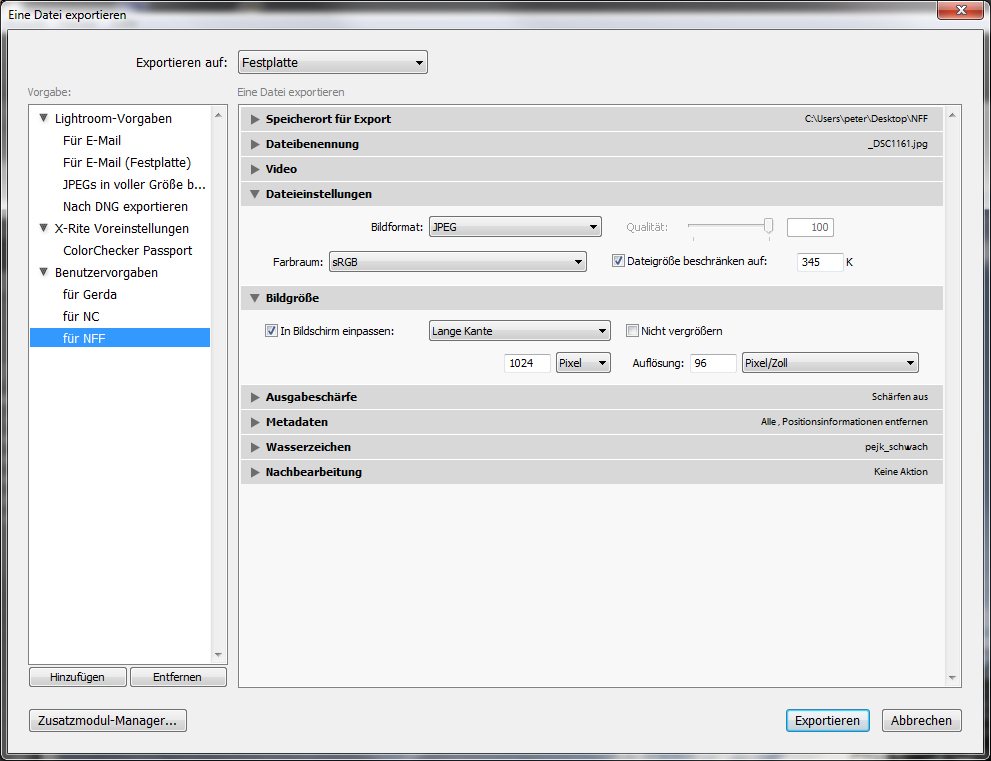Close the 'Eine Datei exportieren' dialog
991x761 pixels.
click(x=961, y=11)
